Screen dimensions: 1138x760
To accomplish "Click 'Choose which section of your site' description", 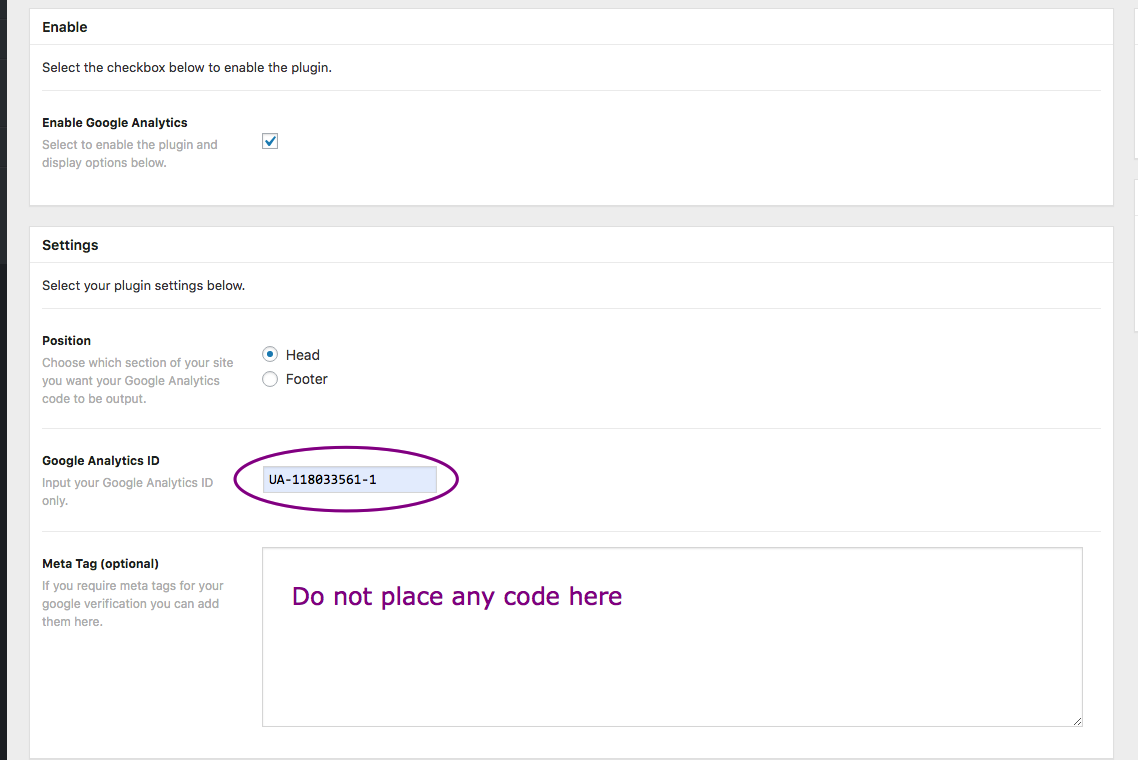I will pyautogui.click(x=138, y=380).
